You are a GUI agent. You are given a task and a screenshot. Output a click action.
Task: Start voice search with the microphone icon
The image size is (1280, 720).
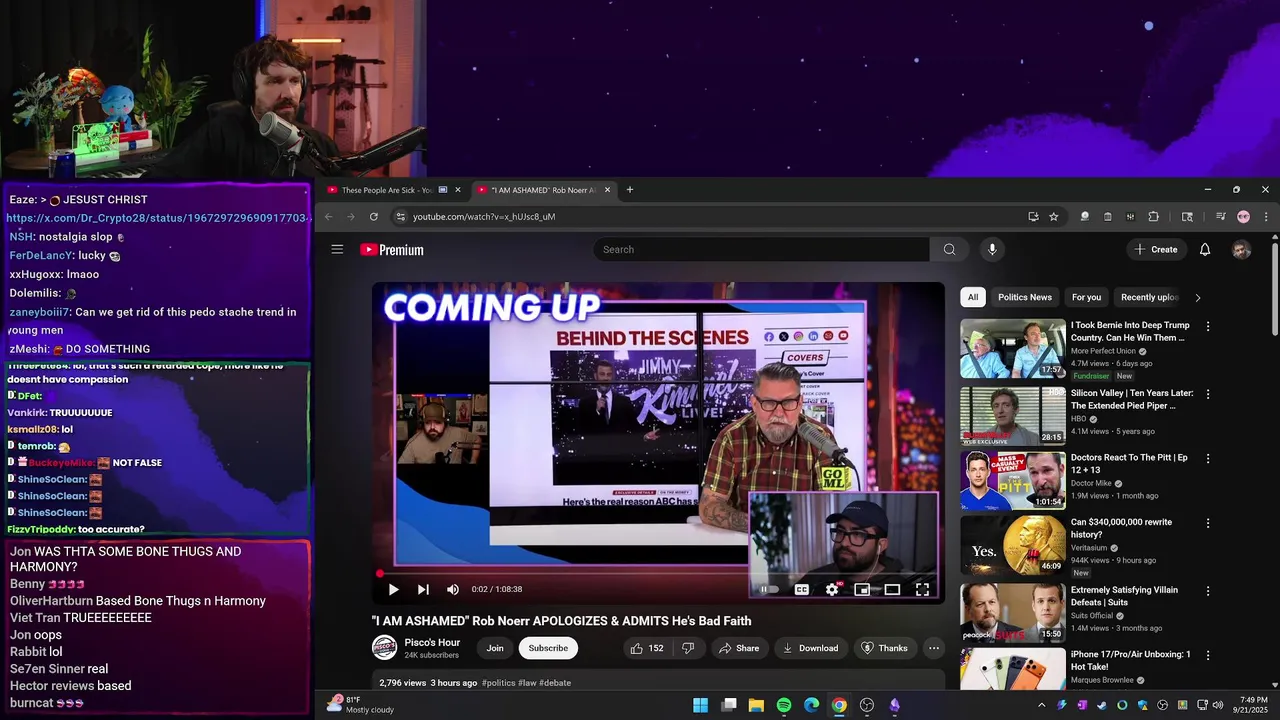pos(992,249)
